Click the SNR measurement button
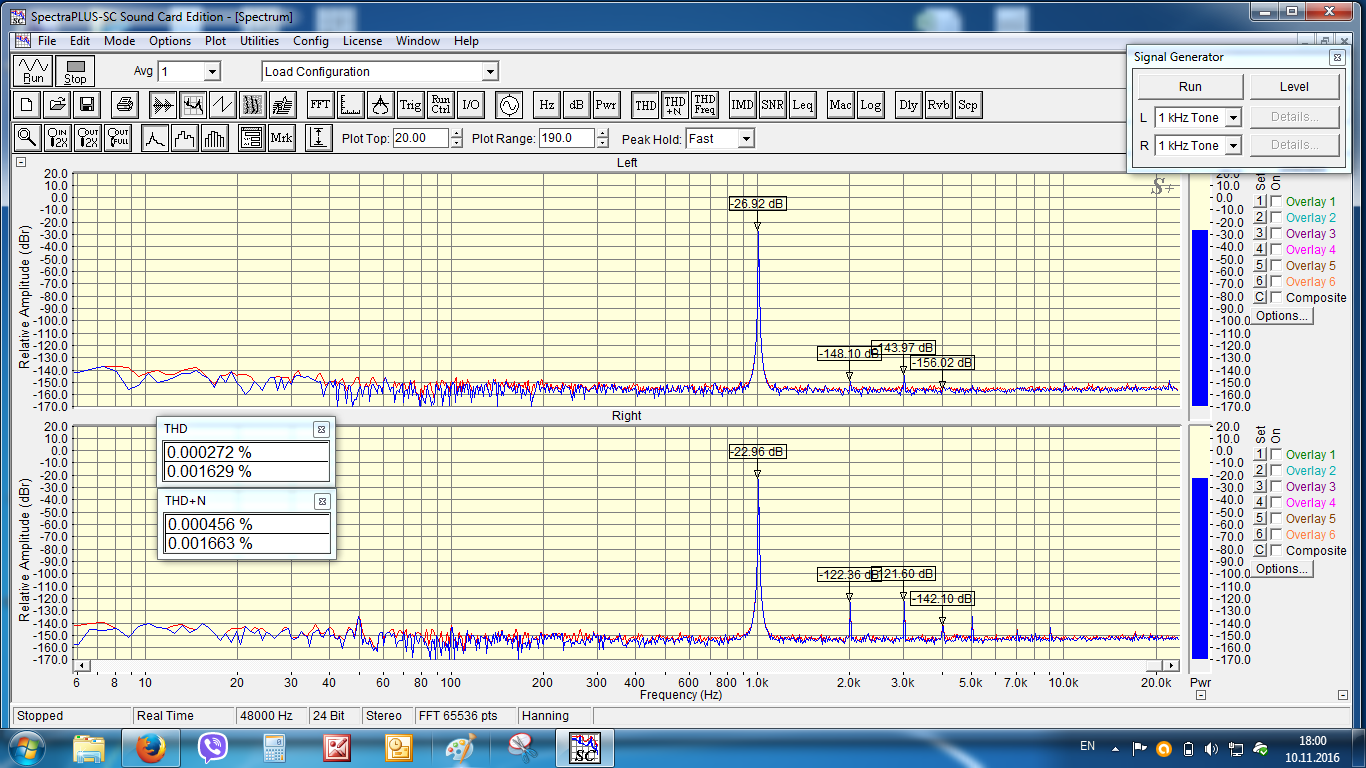Viewport: 1366px width, 768px height. (x=772, y=104)
